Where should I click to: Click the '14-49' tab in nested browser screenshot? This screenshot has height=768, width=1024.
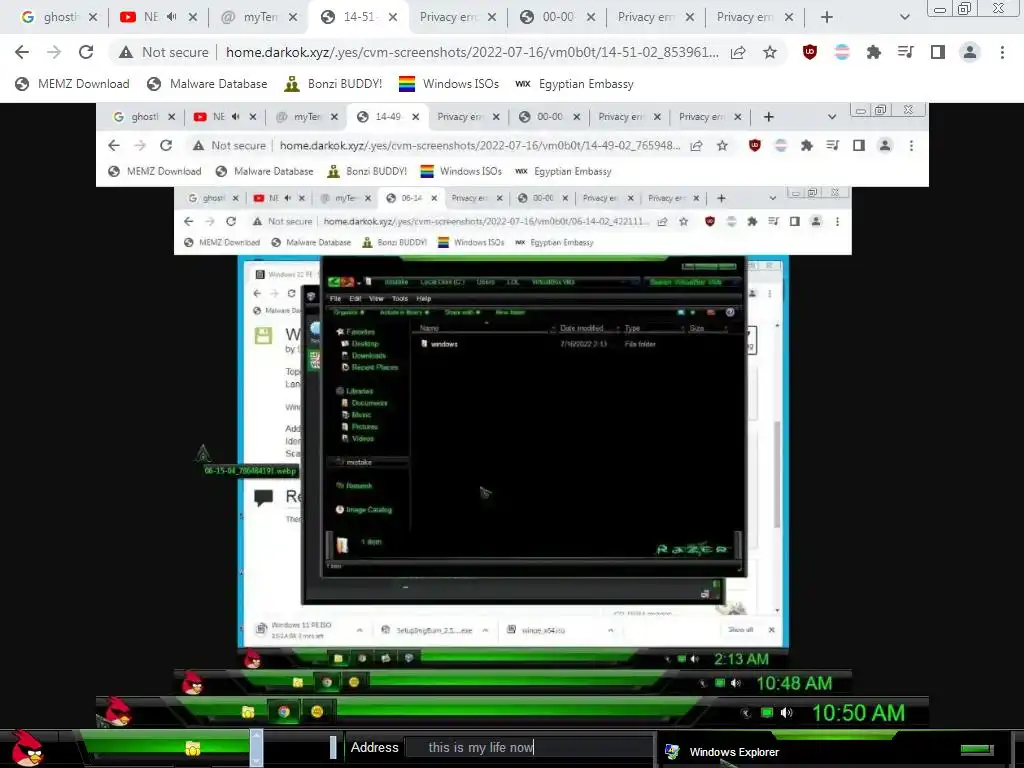(388, 117)
